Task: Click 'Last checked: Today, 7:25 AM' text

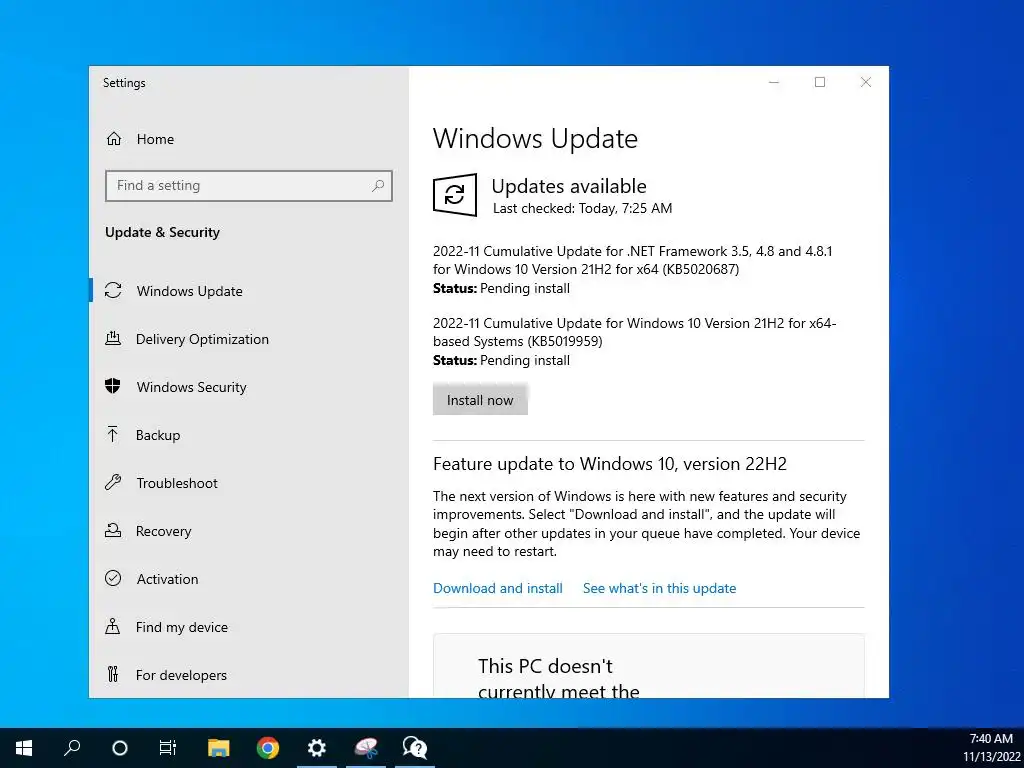Action: tap(582, 208)
